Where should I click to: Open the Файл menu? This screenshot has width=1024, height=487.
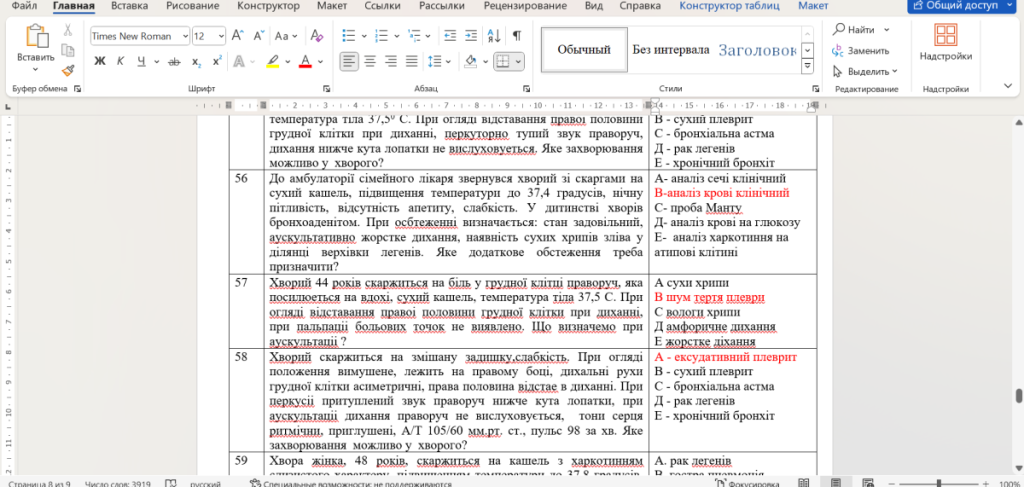[24, 7]
